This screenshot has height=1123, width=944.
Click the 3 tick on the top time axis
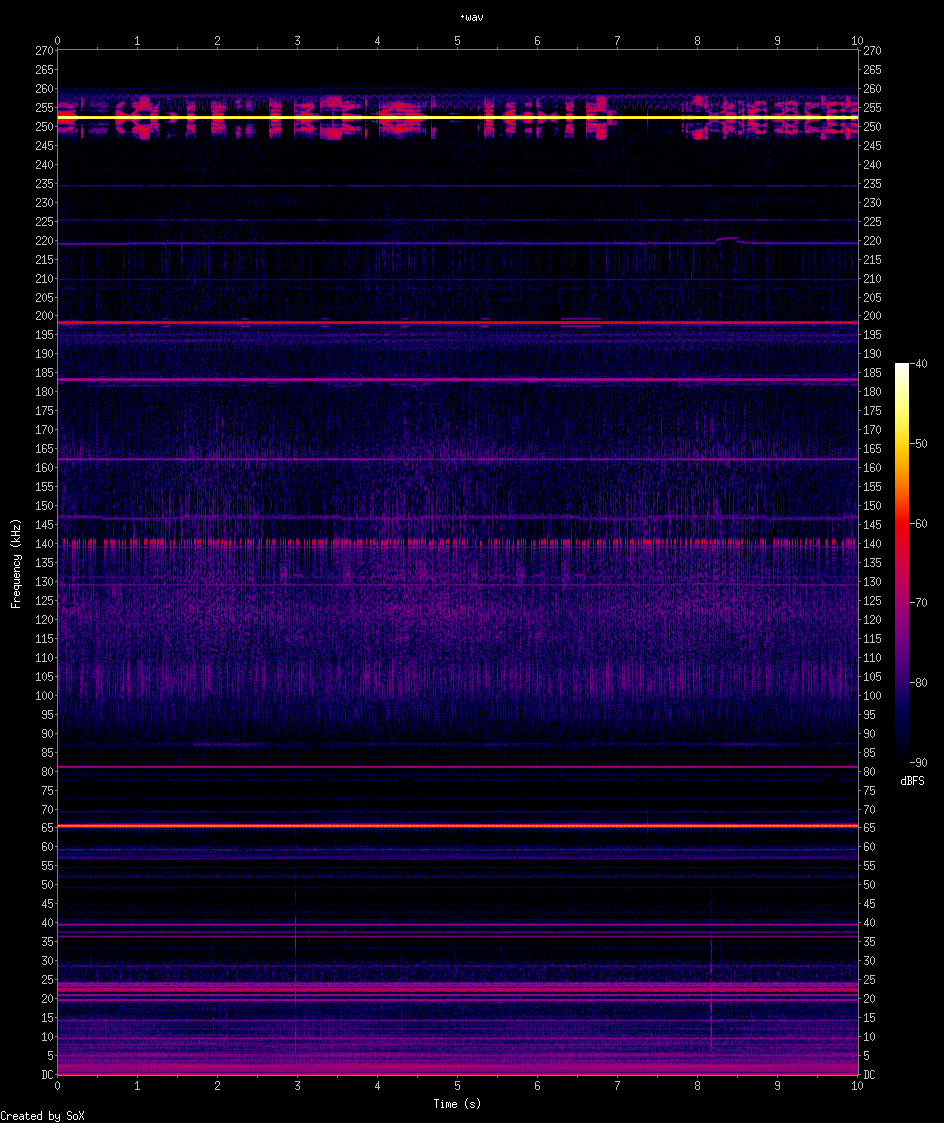(297, 41)
